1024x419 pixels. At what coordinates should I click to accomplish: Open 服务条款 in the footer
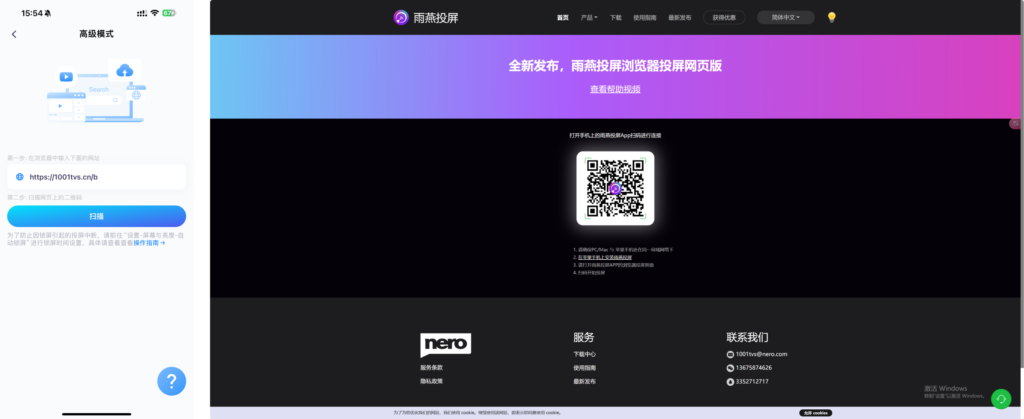click(432, 367)
